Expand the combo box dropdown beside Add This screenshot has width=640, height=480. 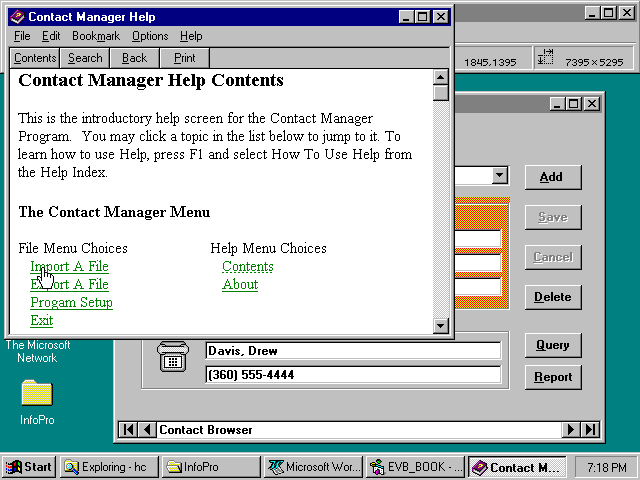[499, 176]
